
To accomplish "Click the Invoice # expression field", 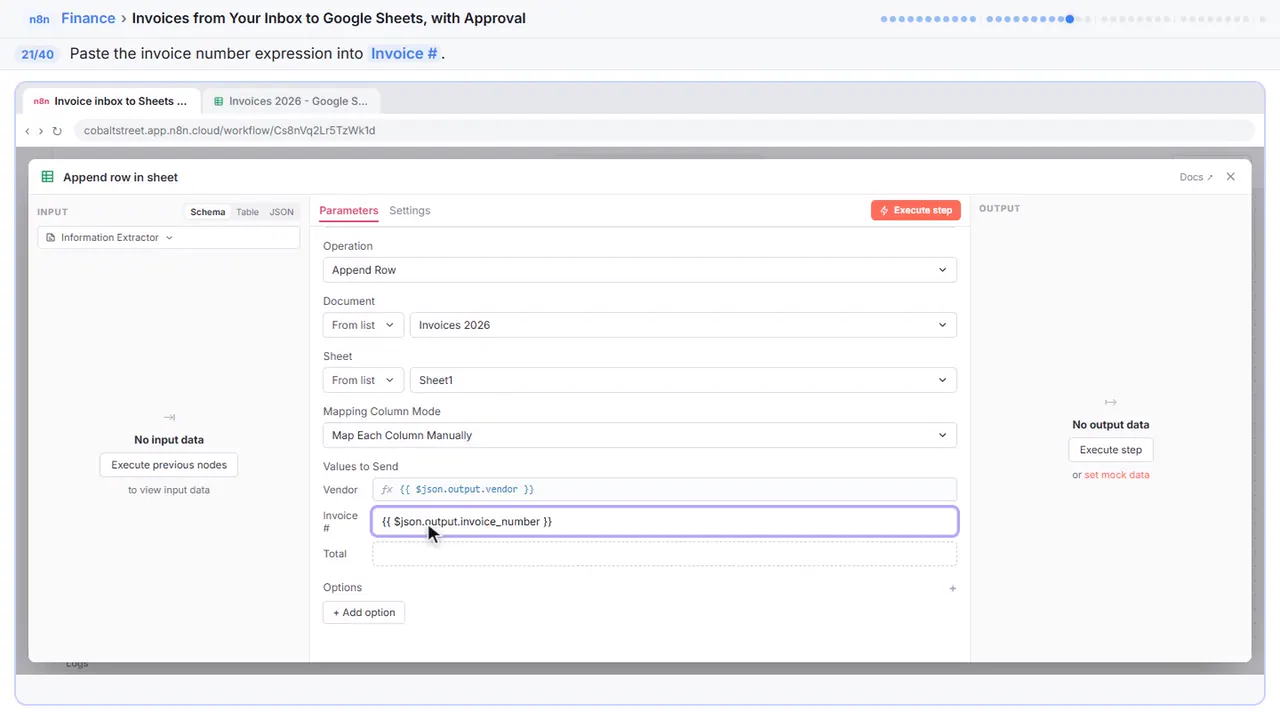I will point(665,522).
